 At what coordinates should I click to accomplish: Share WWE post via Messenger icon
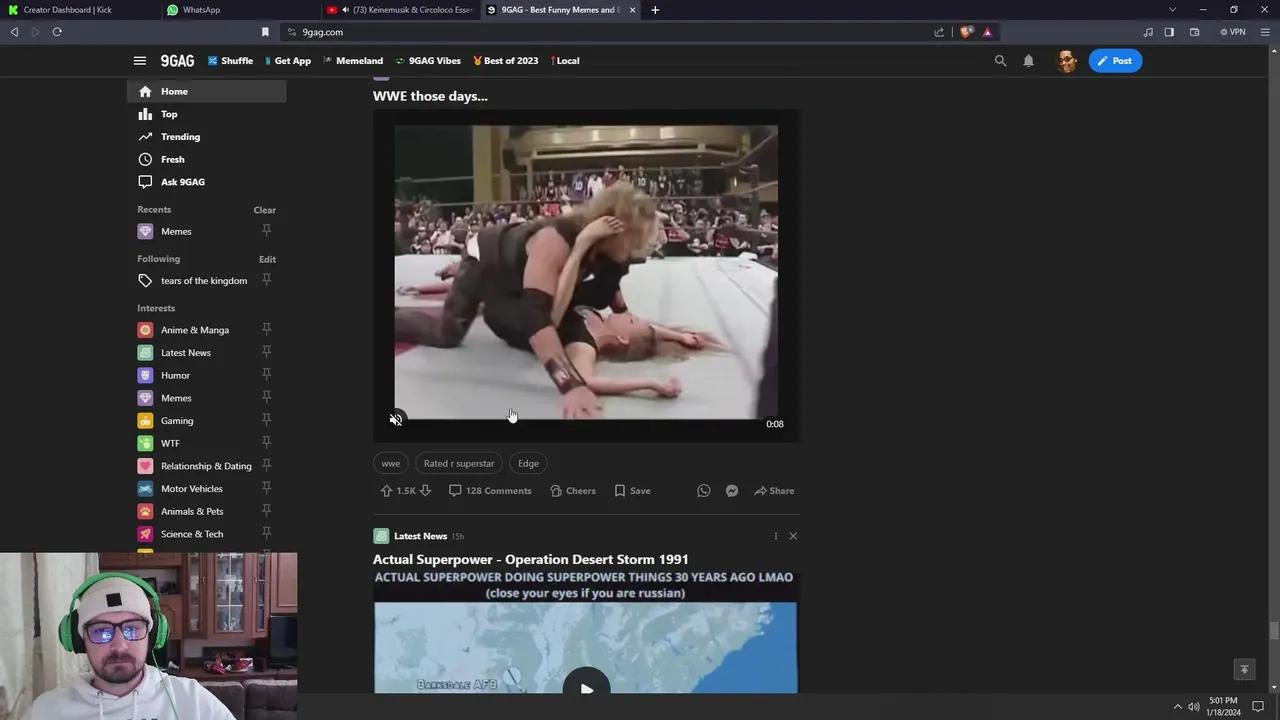732,491
